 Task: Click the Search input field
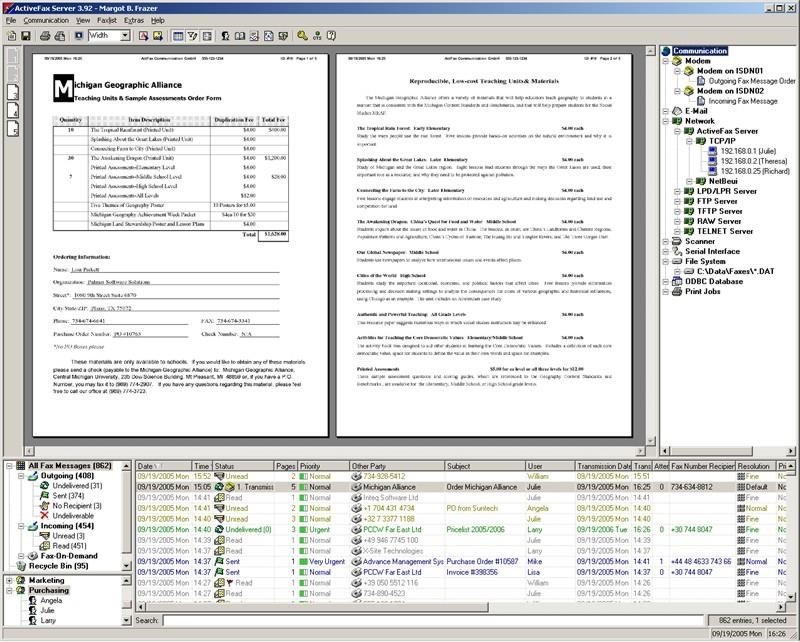point(433,621)
